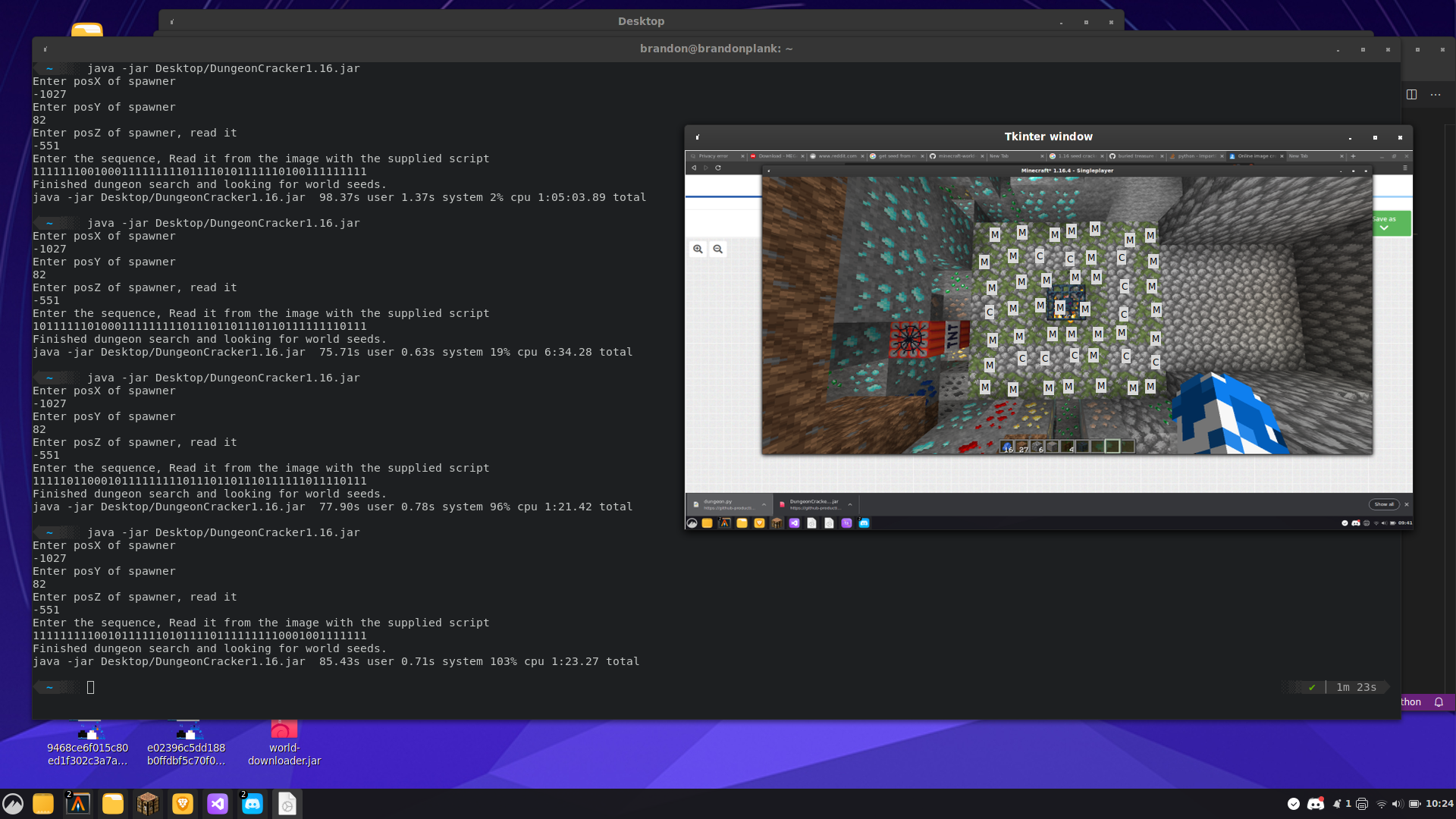Click the document-with-gear icon at the dock's end
The image size is (1456, 819).
(287, 804)
